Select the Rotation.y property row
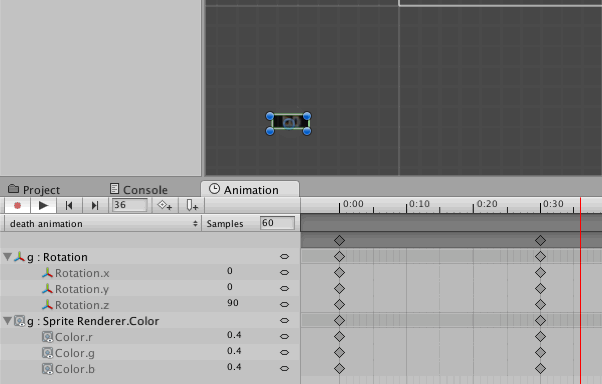 pos(150,289)
